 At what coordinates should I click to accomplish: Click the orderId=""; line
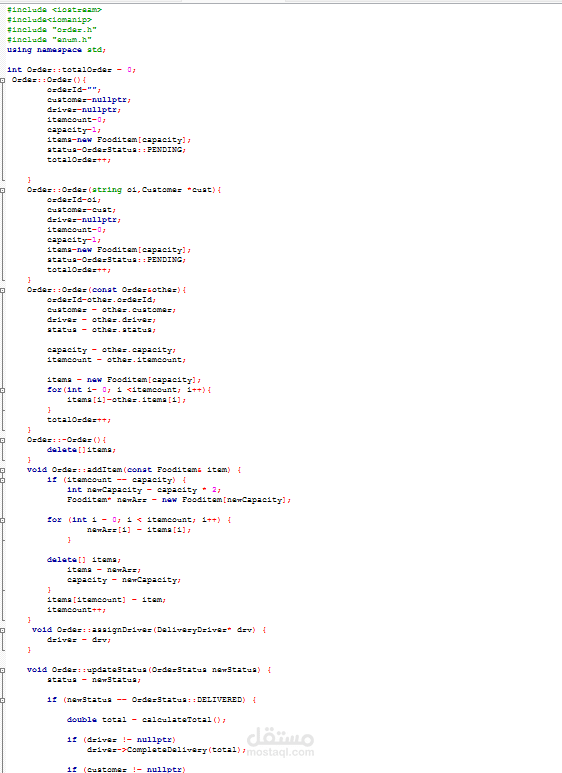point(74,90)
